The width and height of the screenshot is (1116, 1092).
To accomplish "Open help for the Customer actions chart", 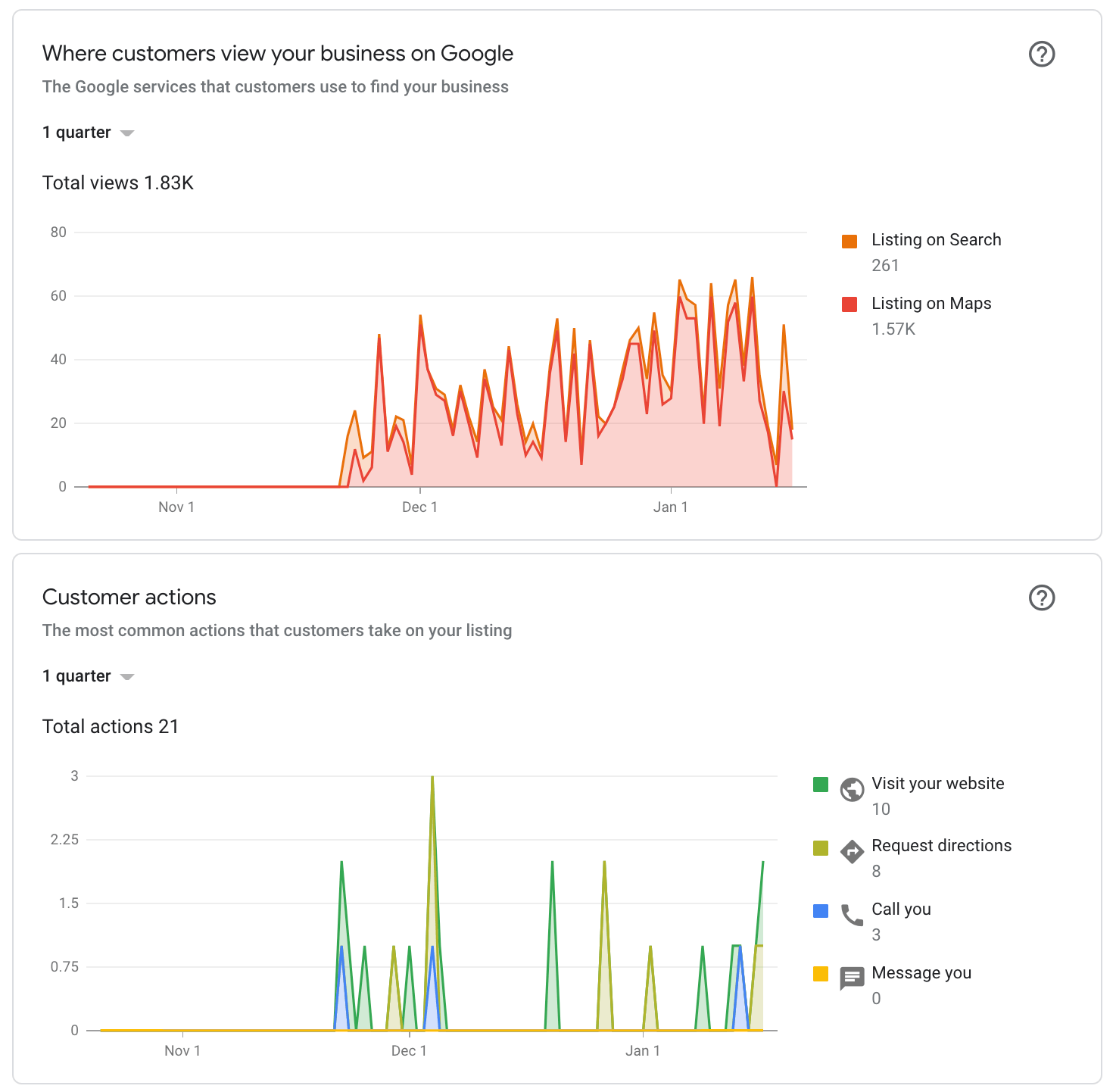I will tap(1041, 598).
